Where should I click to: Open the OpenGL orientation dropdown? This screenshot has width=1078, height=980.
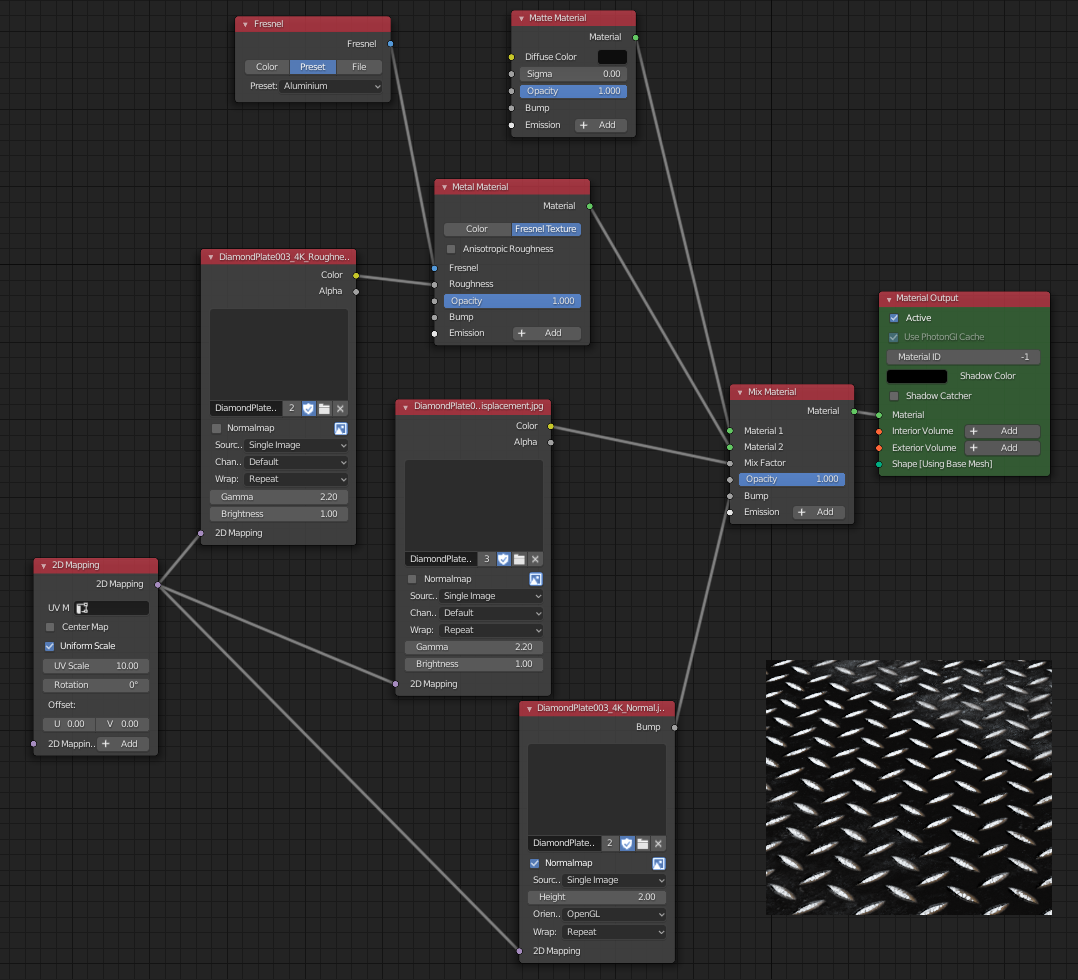tap(614, 914)
